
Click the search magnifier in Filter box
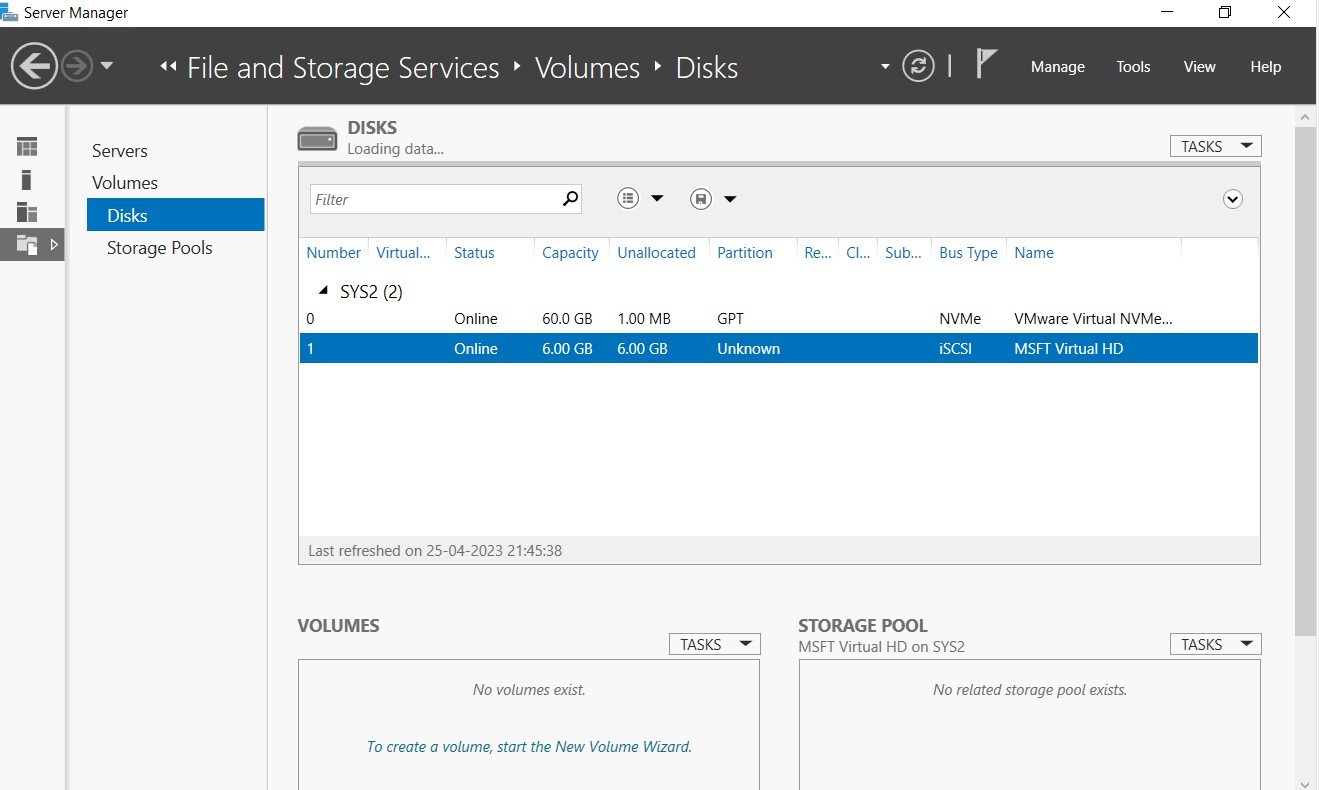tap(570, 198)
